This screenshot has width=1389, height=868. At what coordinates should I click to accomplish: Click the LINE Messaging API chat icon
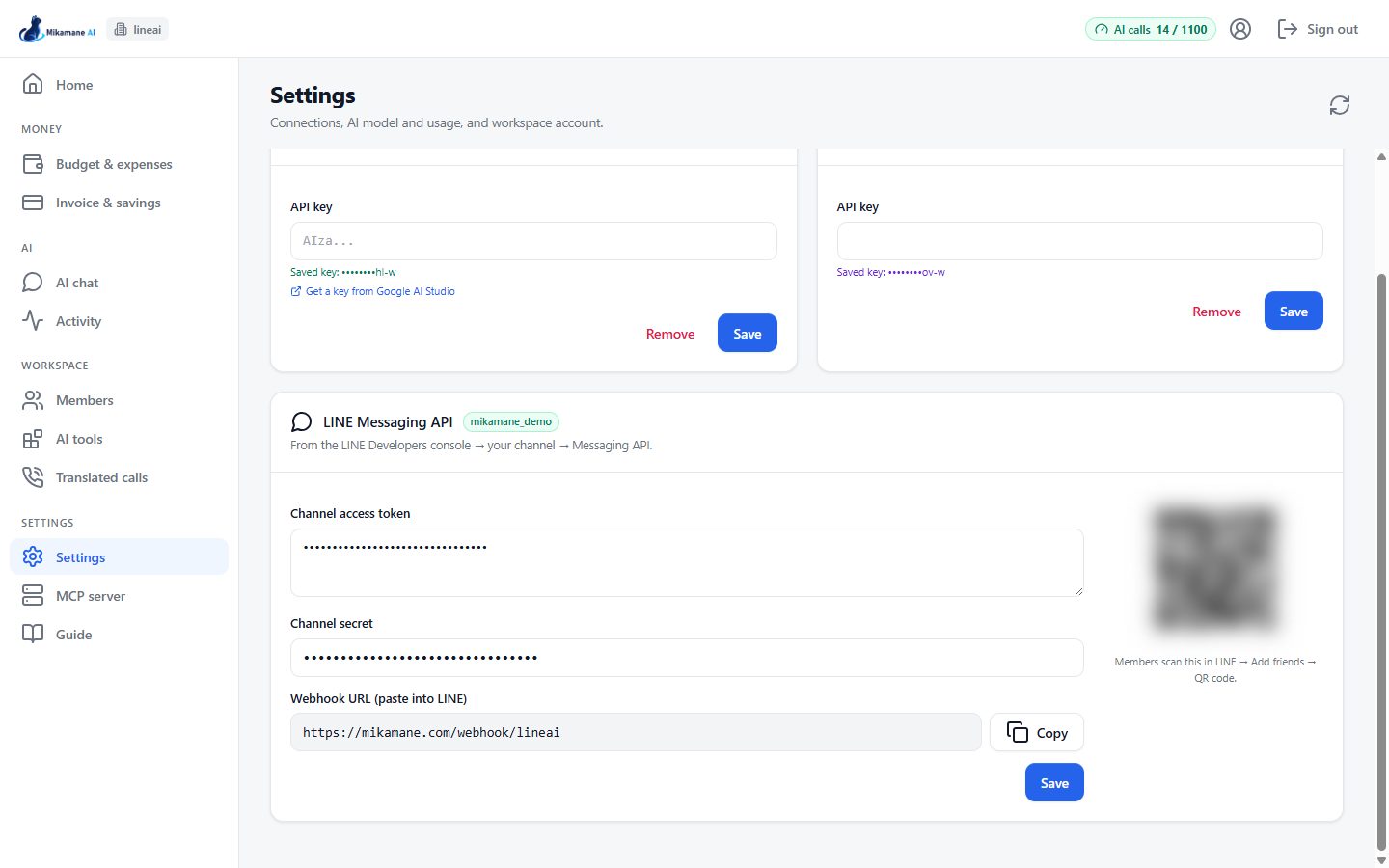click(302, 422)
